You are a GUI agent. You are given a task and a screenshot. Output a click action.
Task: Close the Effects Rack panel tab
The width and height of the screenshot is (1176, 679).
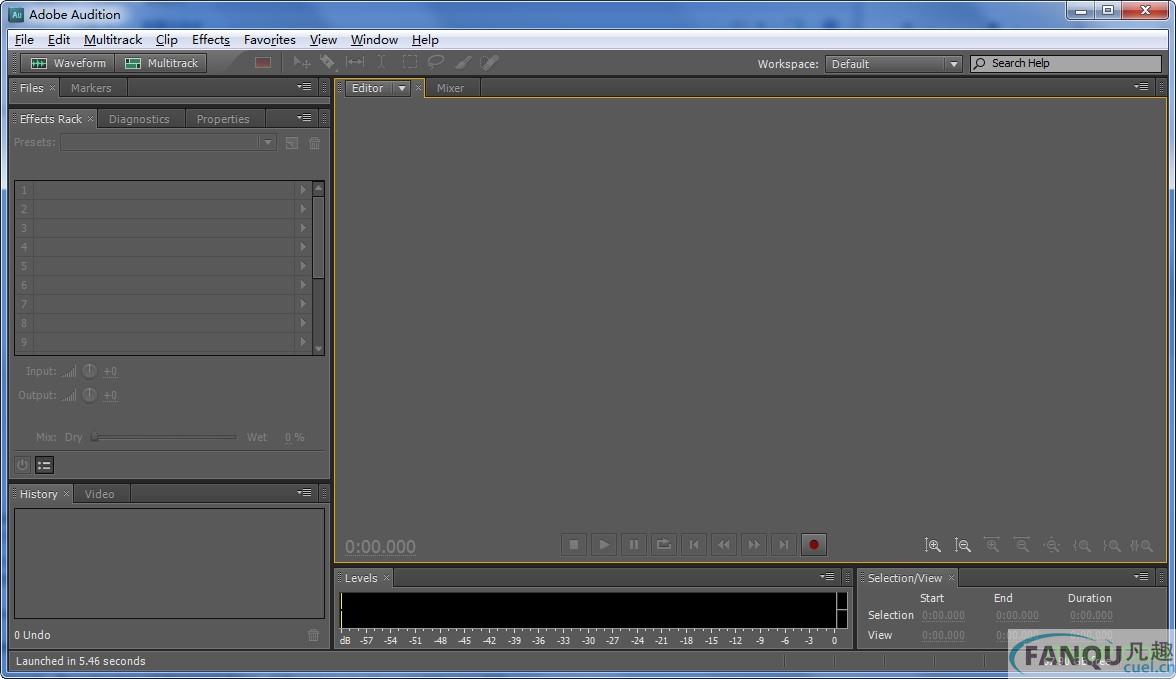point(90,119)
